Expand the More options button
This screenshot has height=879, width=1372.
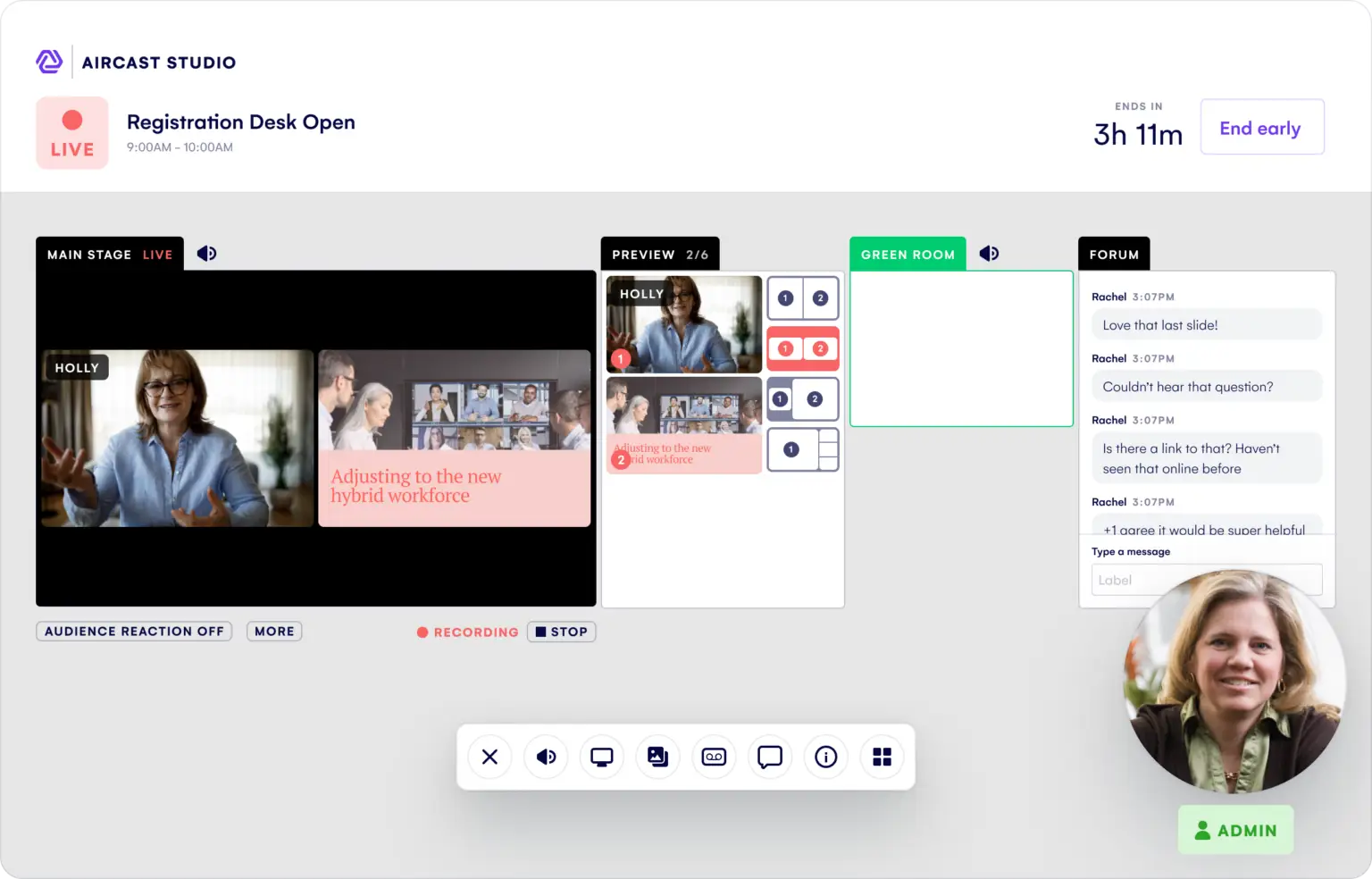[x=274, y=632]
